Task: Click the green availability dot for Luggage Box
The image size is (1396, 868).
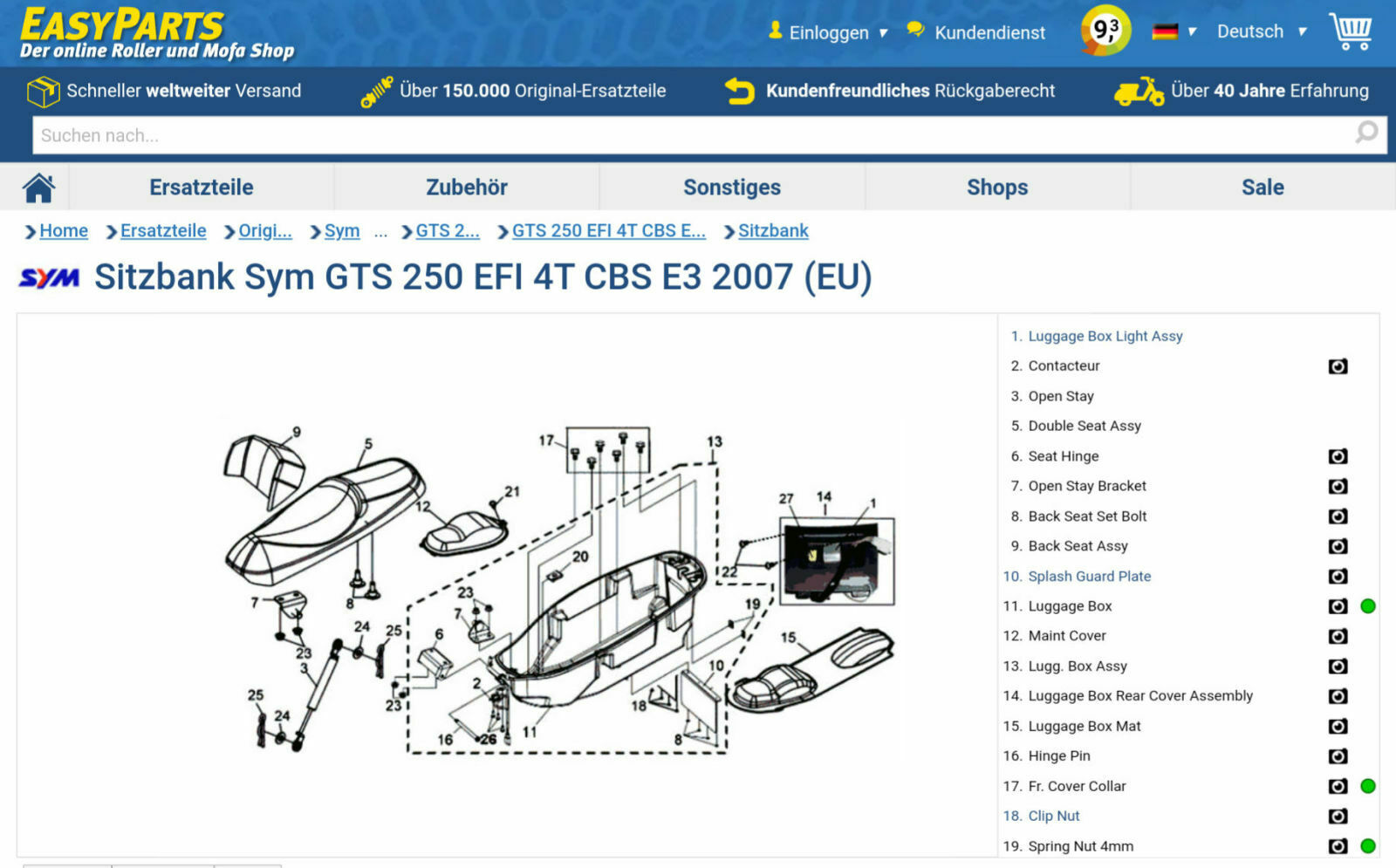Action: [1368, 605]
